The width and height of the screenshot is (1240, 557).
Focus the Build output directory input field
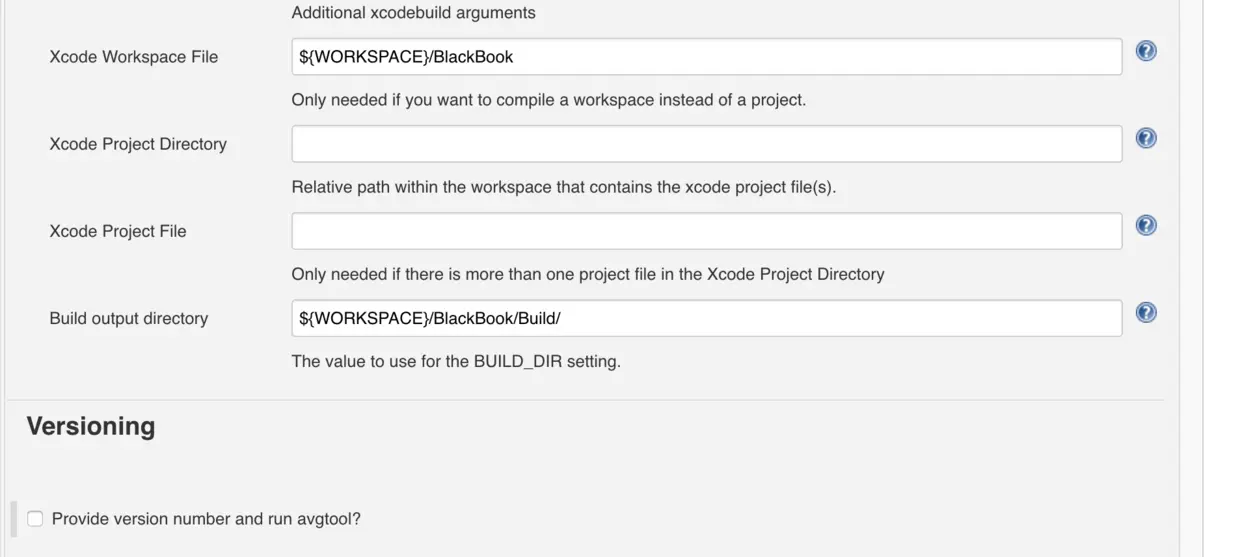coord(706,318)
